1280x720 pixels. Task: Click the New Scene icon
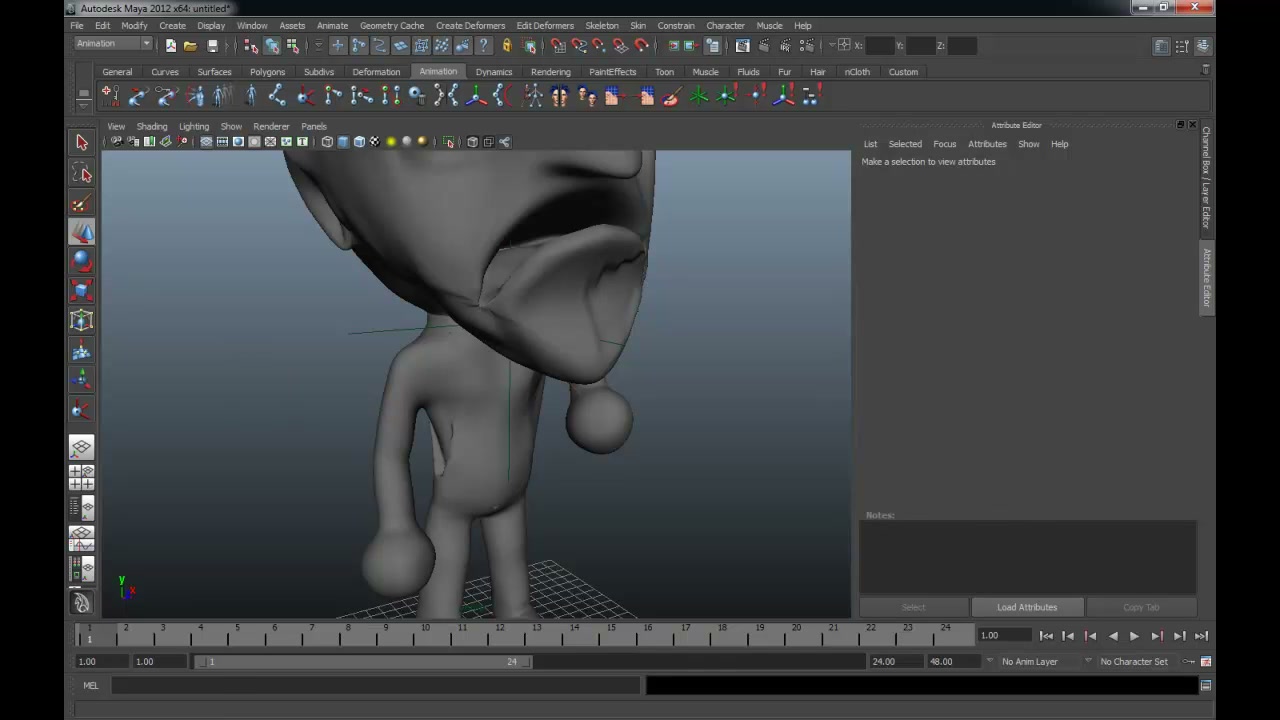point(171,45)
